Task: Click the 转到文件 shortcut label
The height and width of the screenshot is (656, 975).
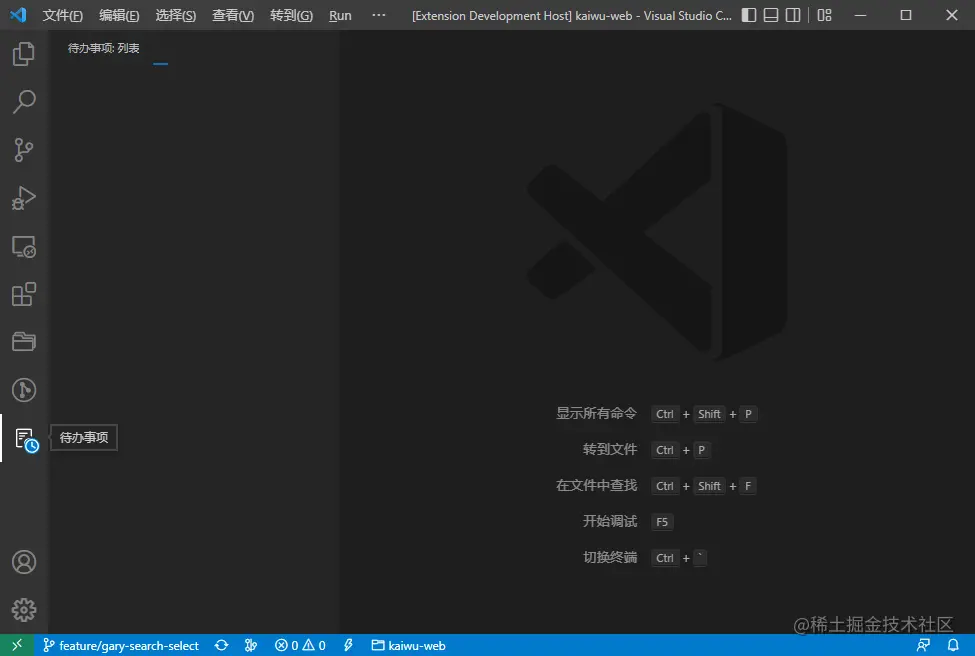Action: 609,450
